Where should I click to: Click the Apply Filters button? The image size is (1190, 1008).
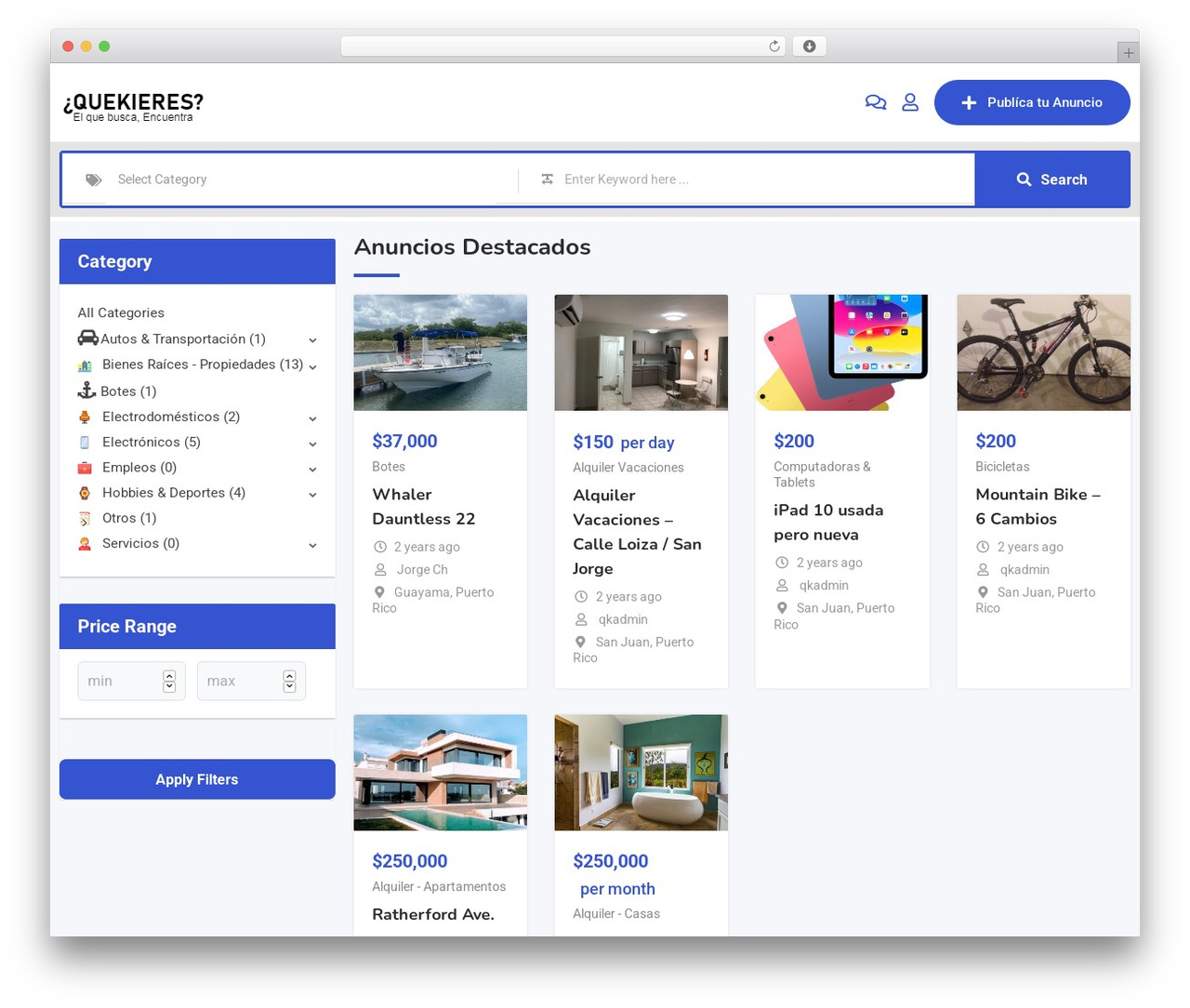pos(197,779)
